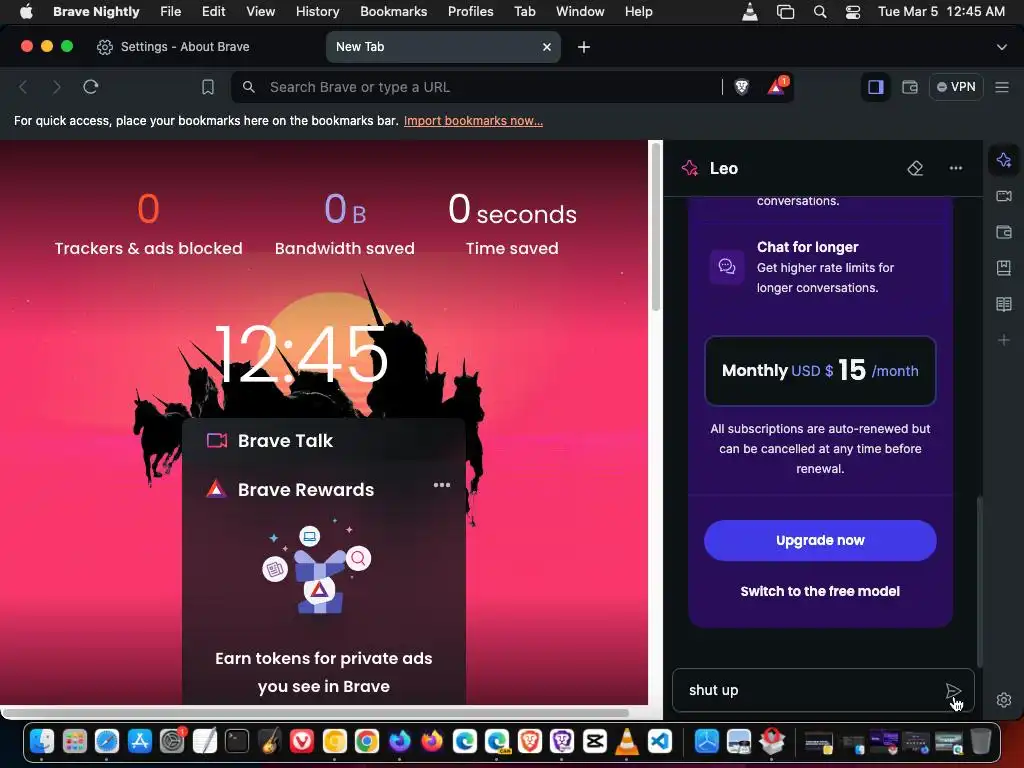Open the Brave main menu
This screenshot has height=768, width=1024.
[x=1002, y=87]
